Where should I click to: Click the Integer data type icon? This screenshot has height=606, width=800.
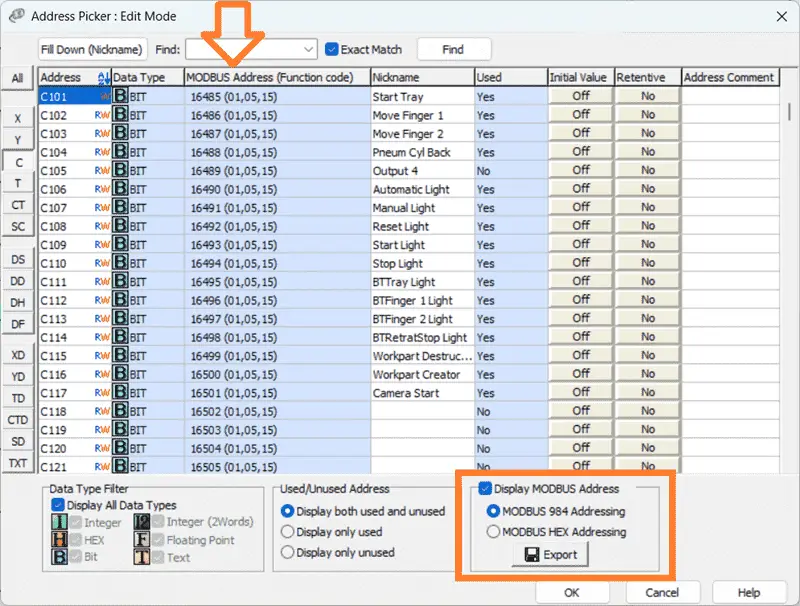59,522
